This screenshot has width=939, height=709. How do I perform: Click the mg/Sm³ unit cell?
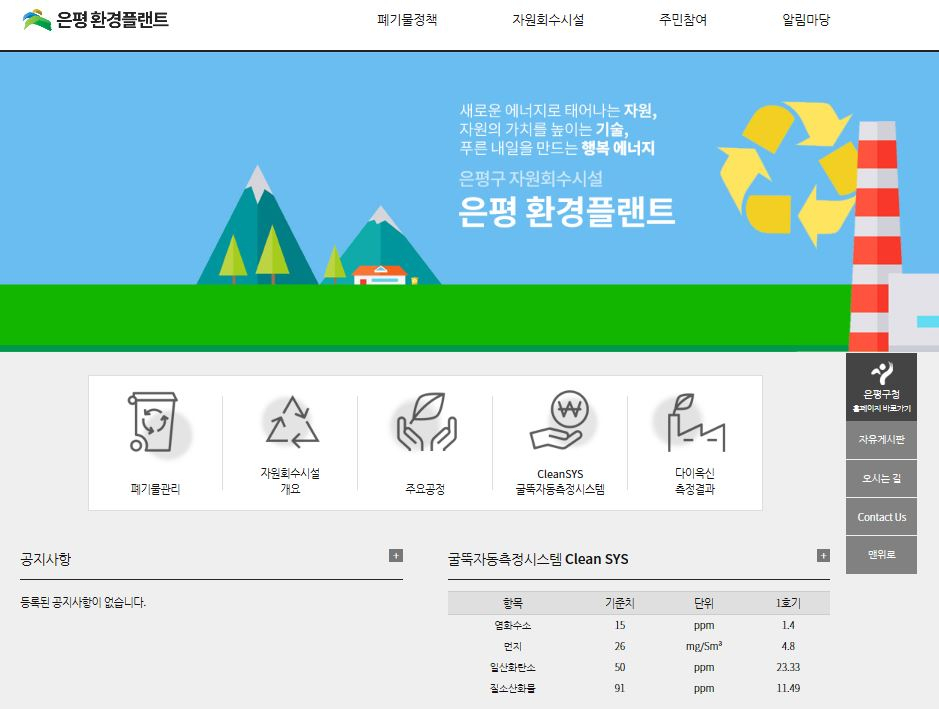click(x=704, y=647)
